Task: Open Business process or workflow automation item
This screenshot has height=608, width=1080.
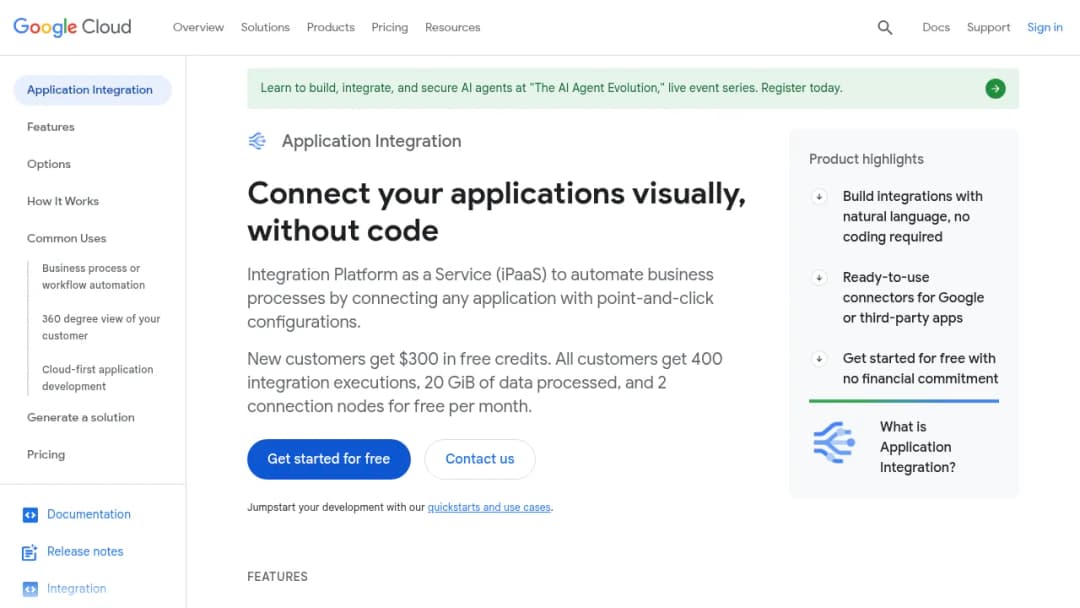Action: coord(94,277)
